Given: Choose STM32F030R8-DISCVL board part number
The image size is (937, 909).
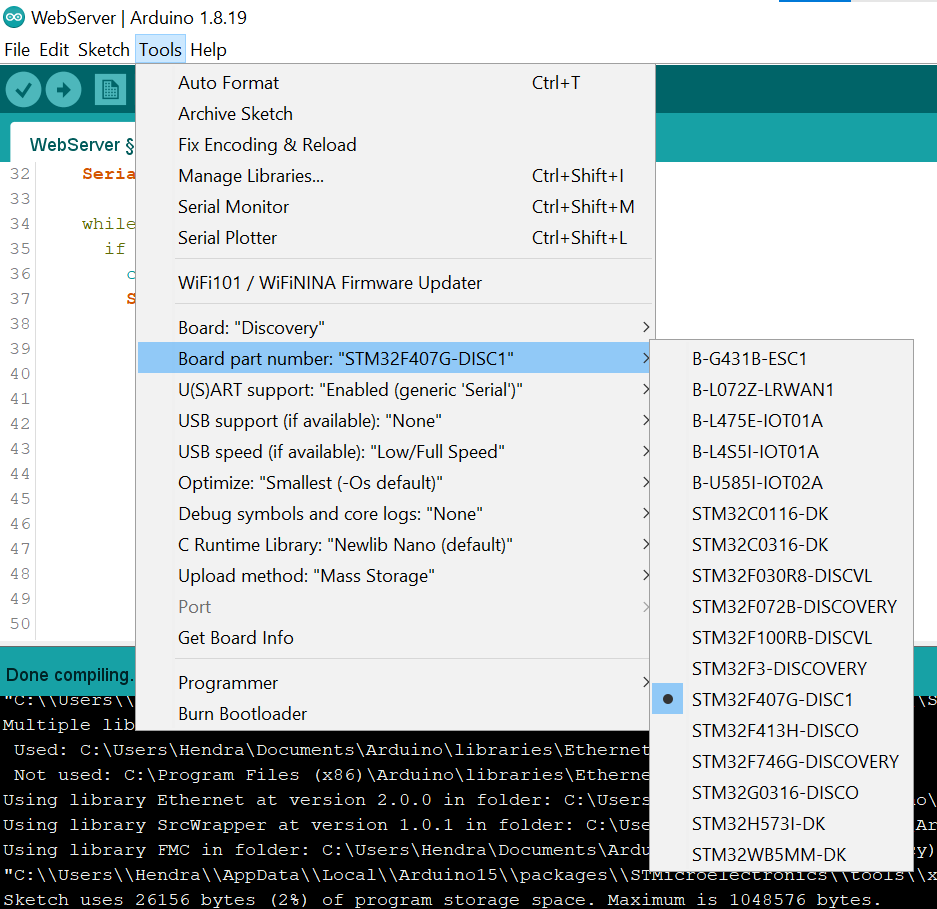Looking at the screenshot, I should coord(782,576).
